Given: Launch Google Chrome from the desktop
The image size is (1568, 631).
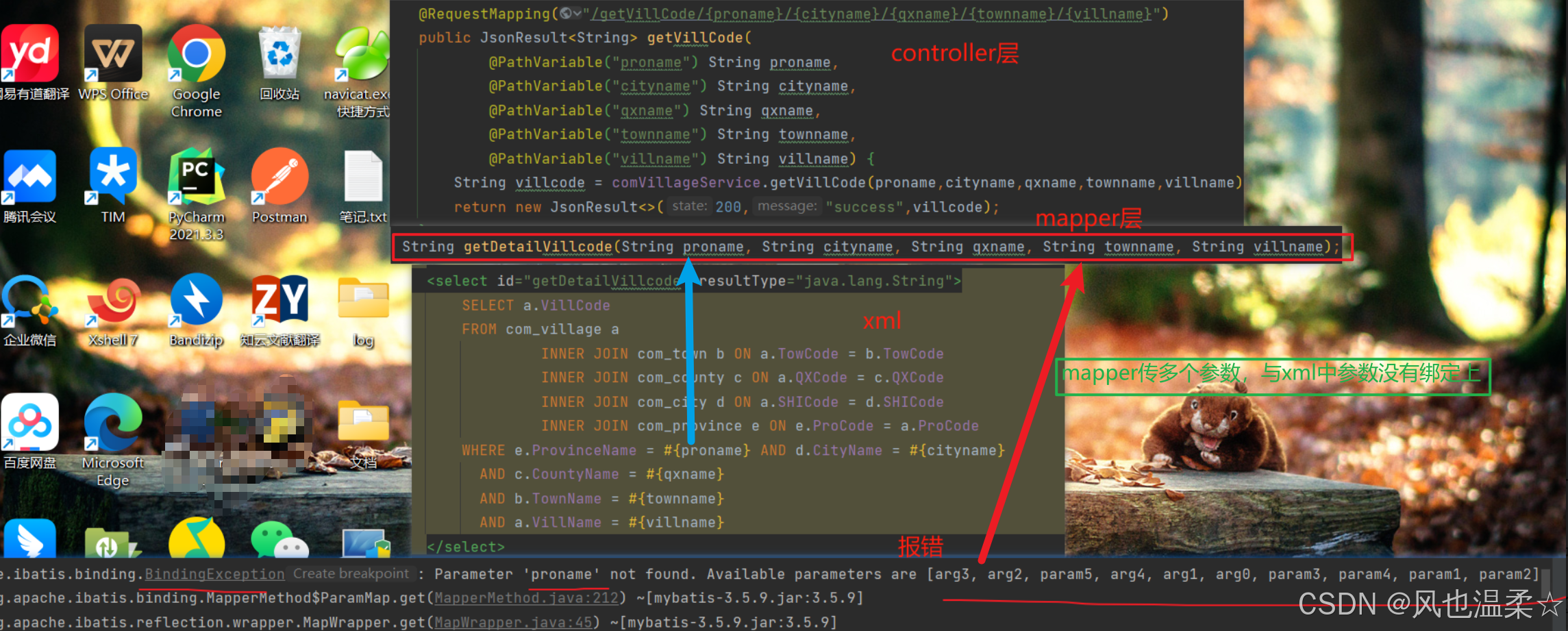Looking at the screenshot, I should pos(197,54).
